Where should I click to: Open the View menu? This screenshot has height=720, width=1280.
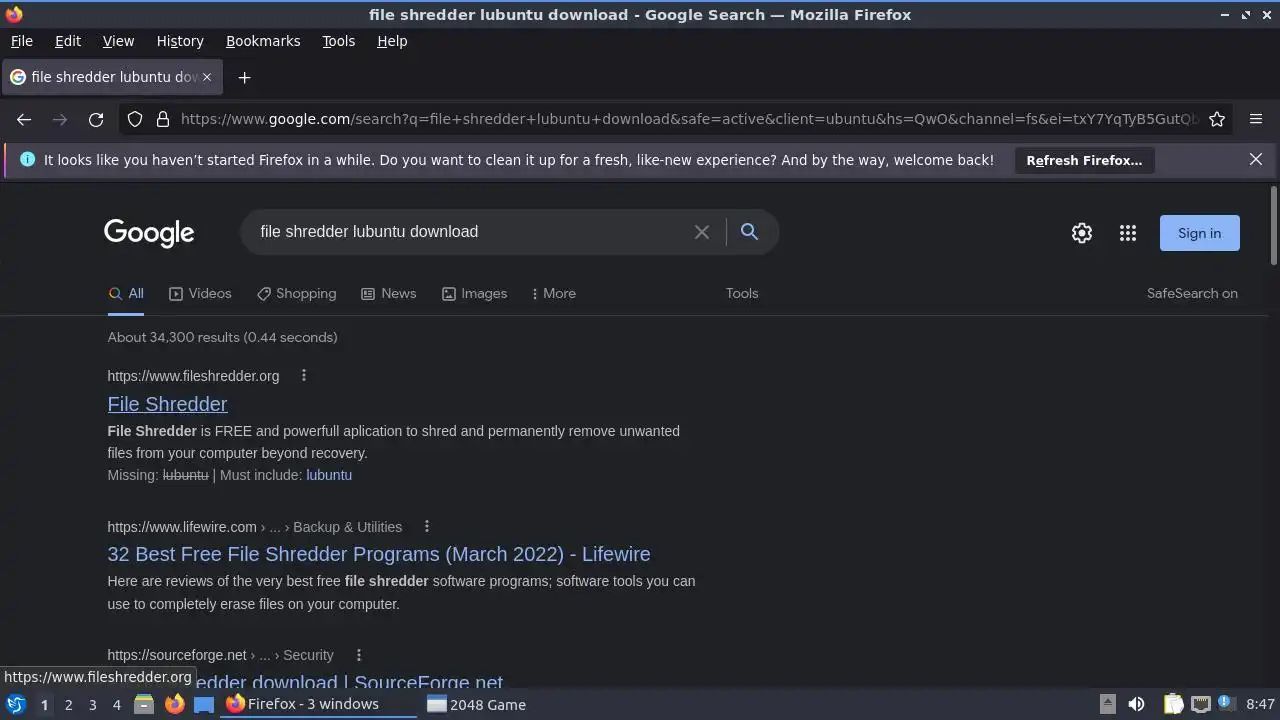pos(118,41)
